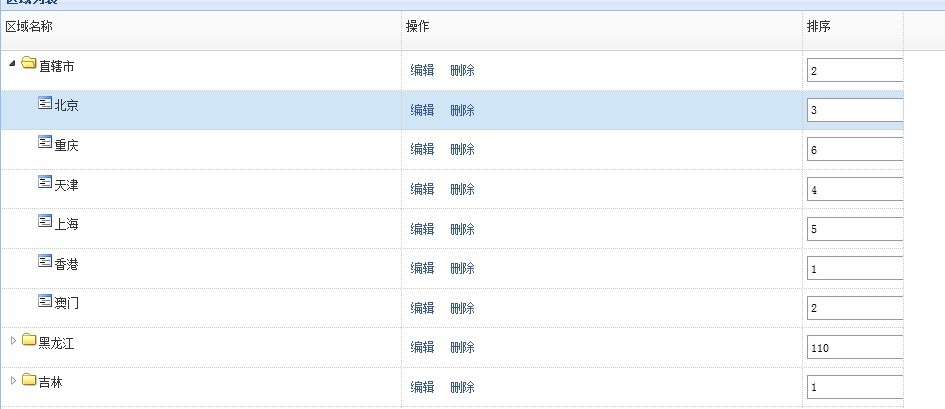Click 删除 link for 重庆 row
Viewport: 945px width, 409px height.
pos(462,149)
